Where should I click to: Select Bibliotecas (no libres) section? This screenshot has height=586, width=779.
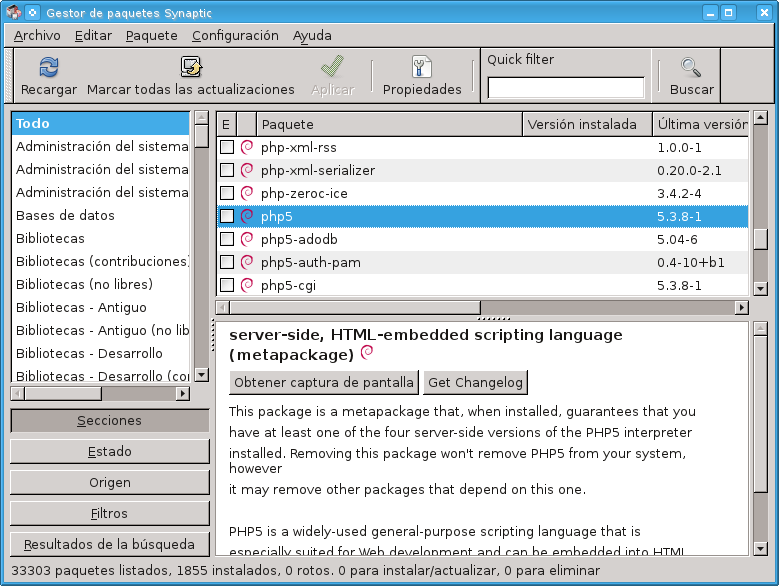point(100,284)
